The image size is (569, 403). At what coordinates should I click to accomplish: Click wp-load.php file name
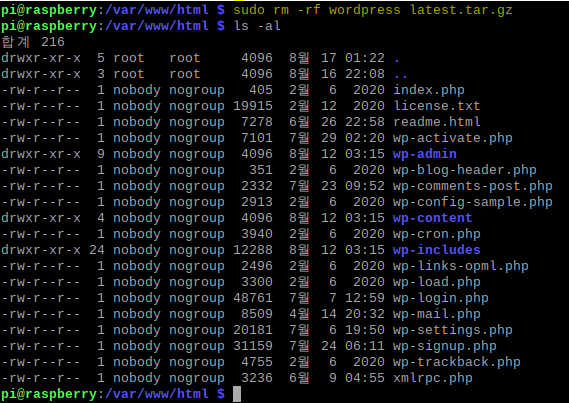pyautogui.click(x=437, y=282)
